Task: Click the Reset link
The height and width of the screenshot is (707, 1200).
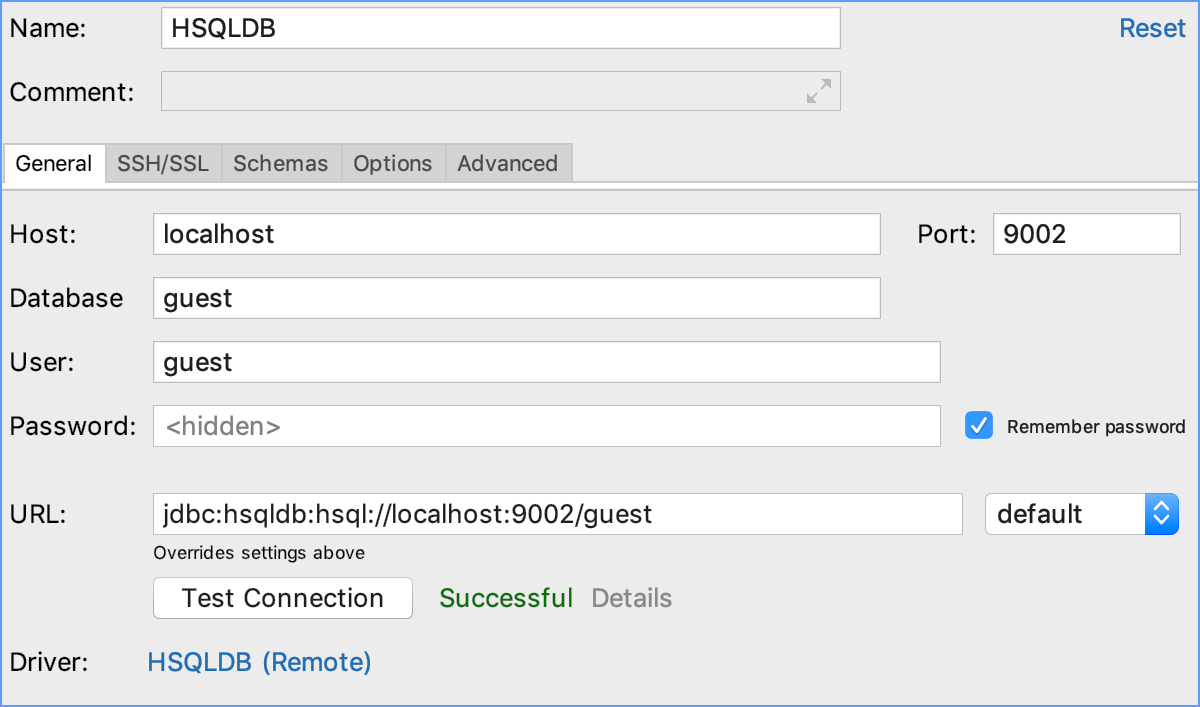Action: click(x=1152, y=28)
